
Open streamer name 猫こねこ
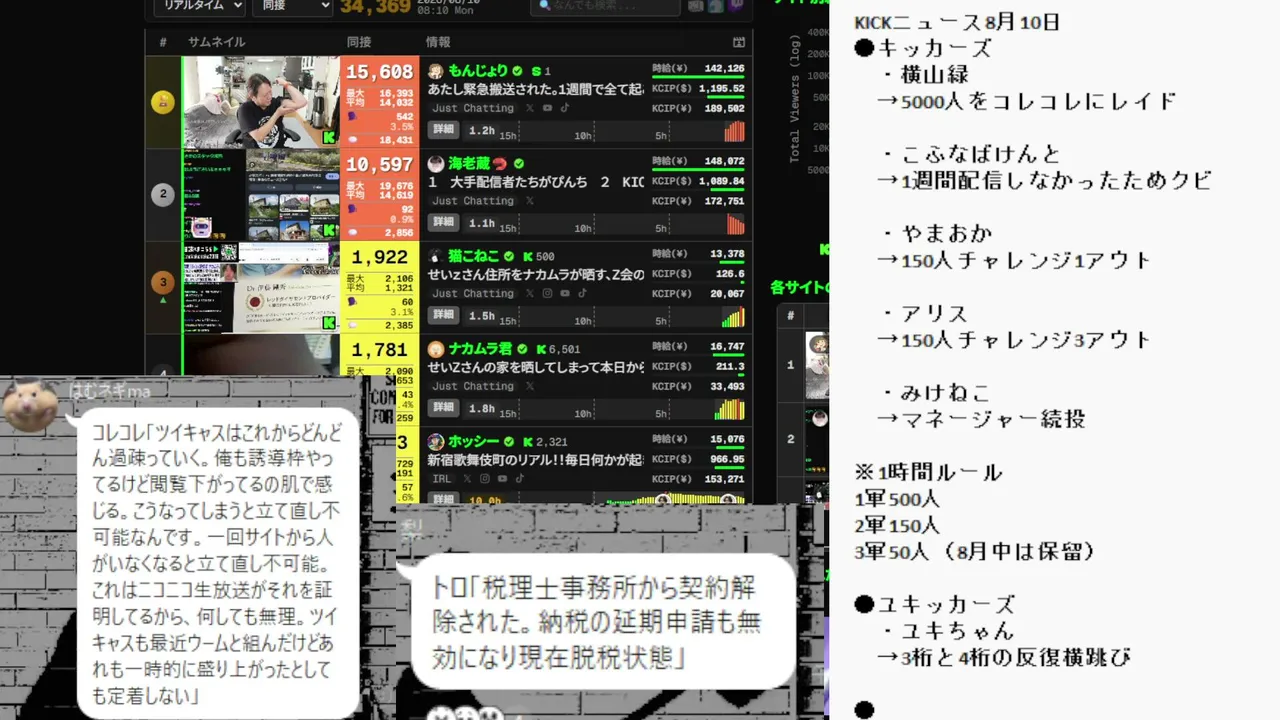click(x=474, y=256)
